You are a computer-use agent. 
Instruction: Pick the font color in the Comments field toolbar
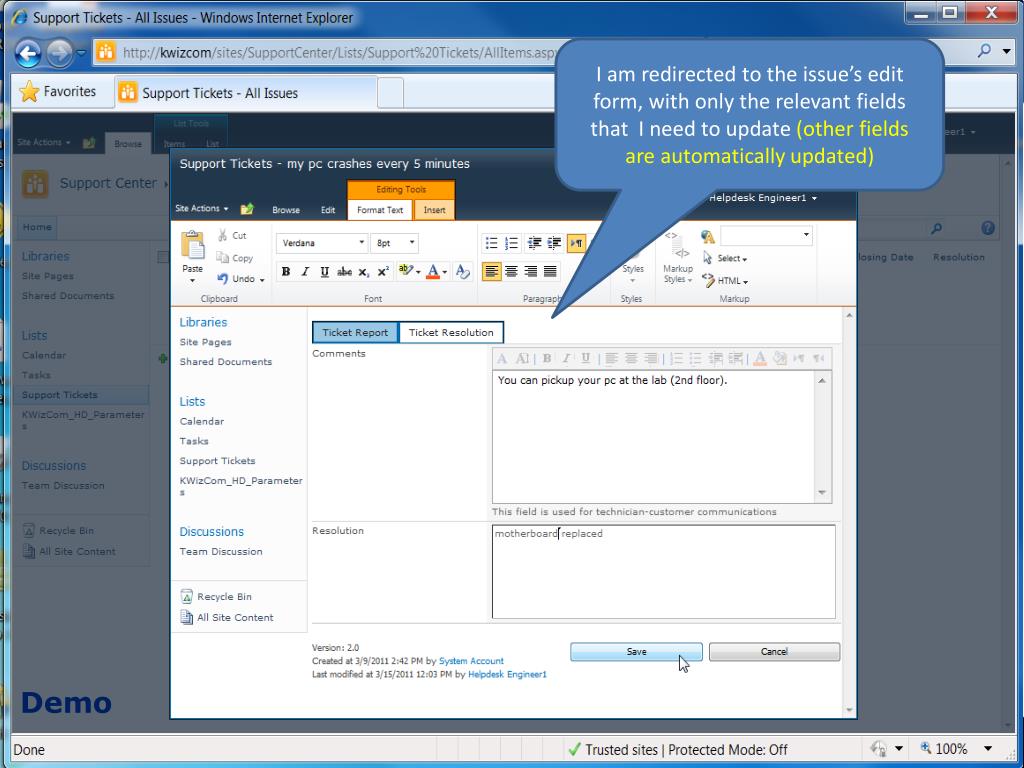point(760,359)
